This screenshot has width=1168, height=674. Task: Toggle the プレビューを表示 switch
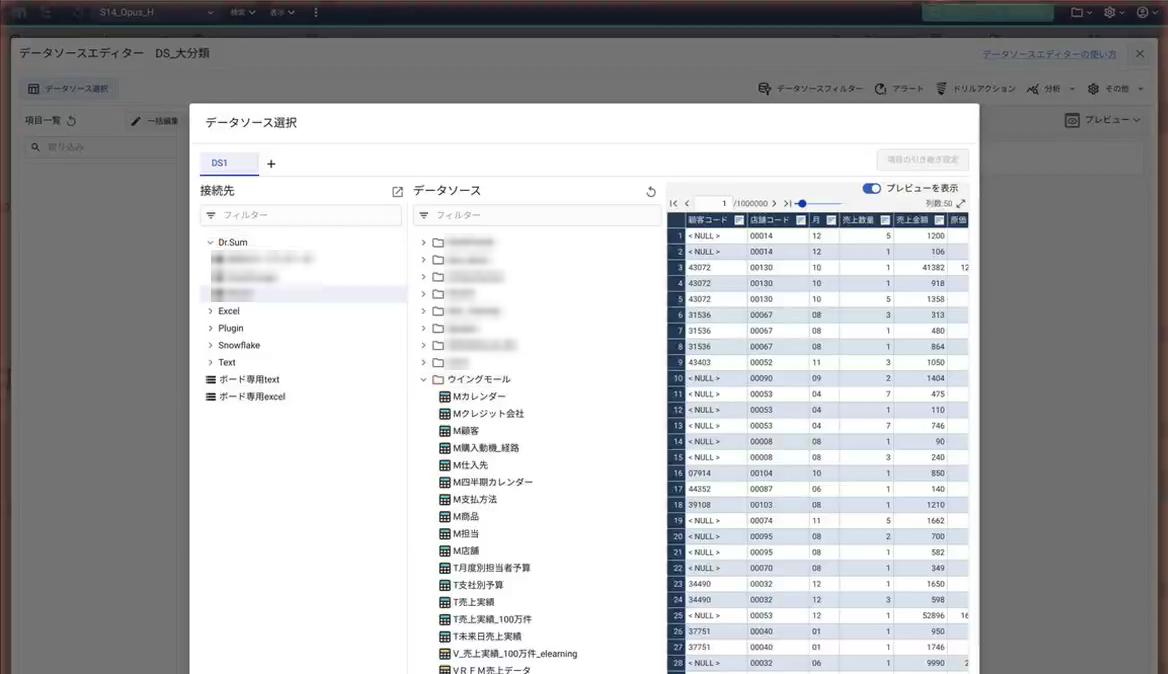(872, 188)
